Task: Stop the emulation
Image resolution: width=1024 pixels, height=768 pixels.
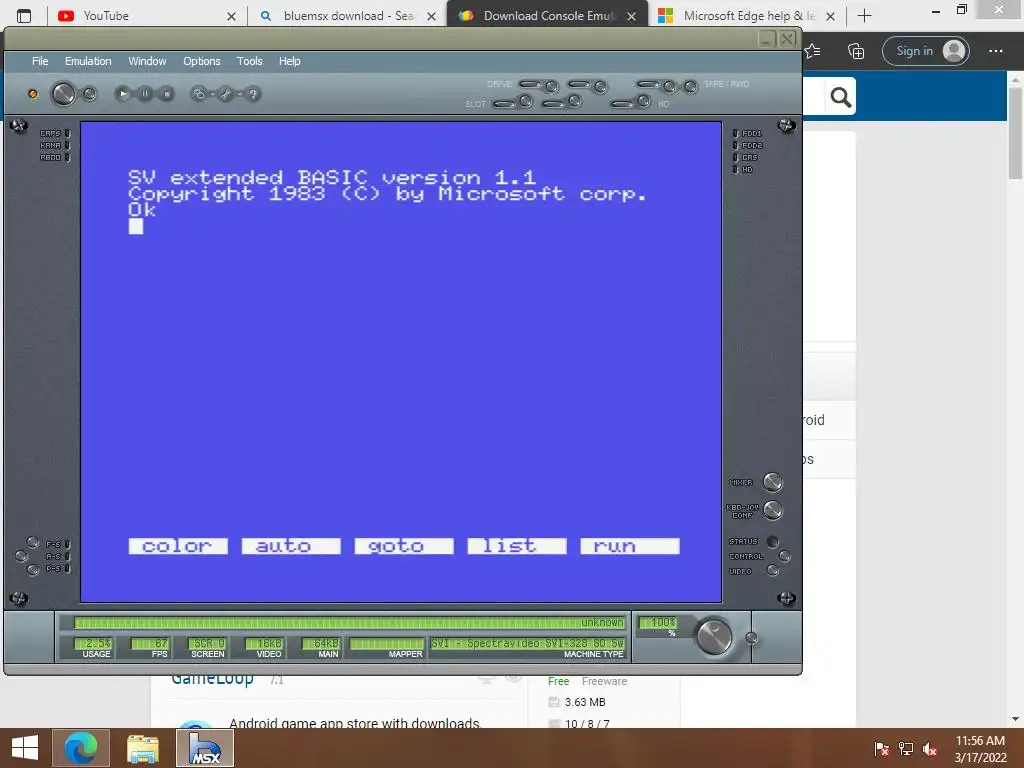Action: pos(167,94)
